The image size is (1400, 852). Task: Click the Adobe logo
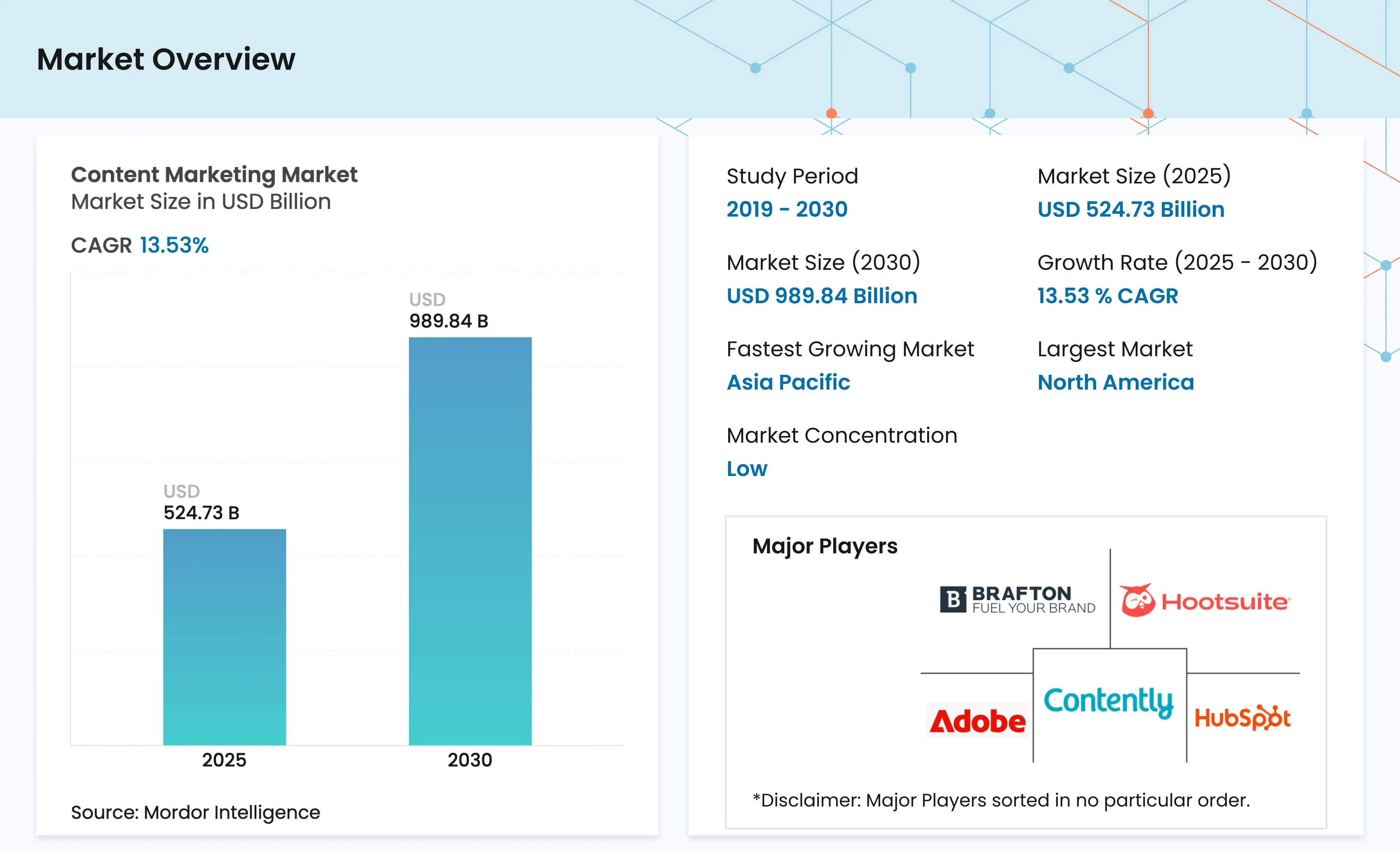[977, 721]
